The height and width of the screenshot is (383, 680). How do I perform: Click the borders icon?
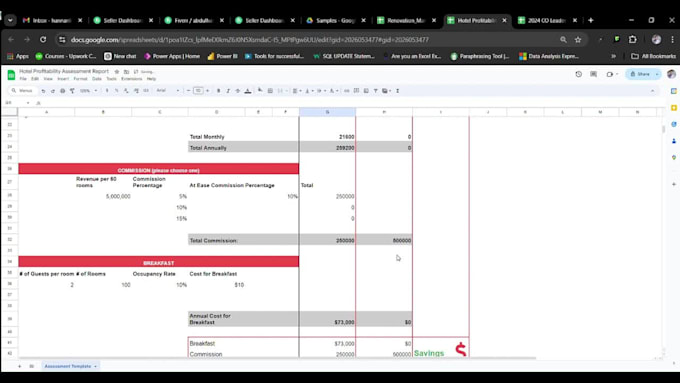coord(271,91)
